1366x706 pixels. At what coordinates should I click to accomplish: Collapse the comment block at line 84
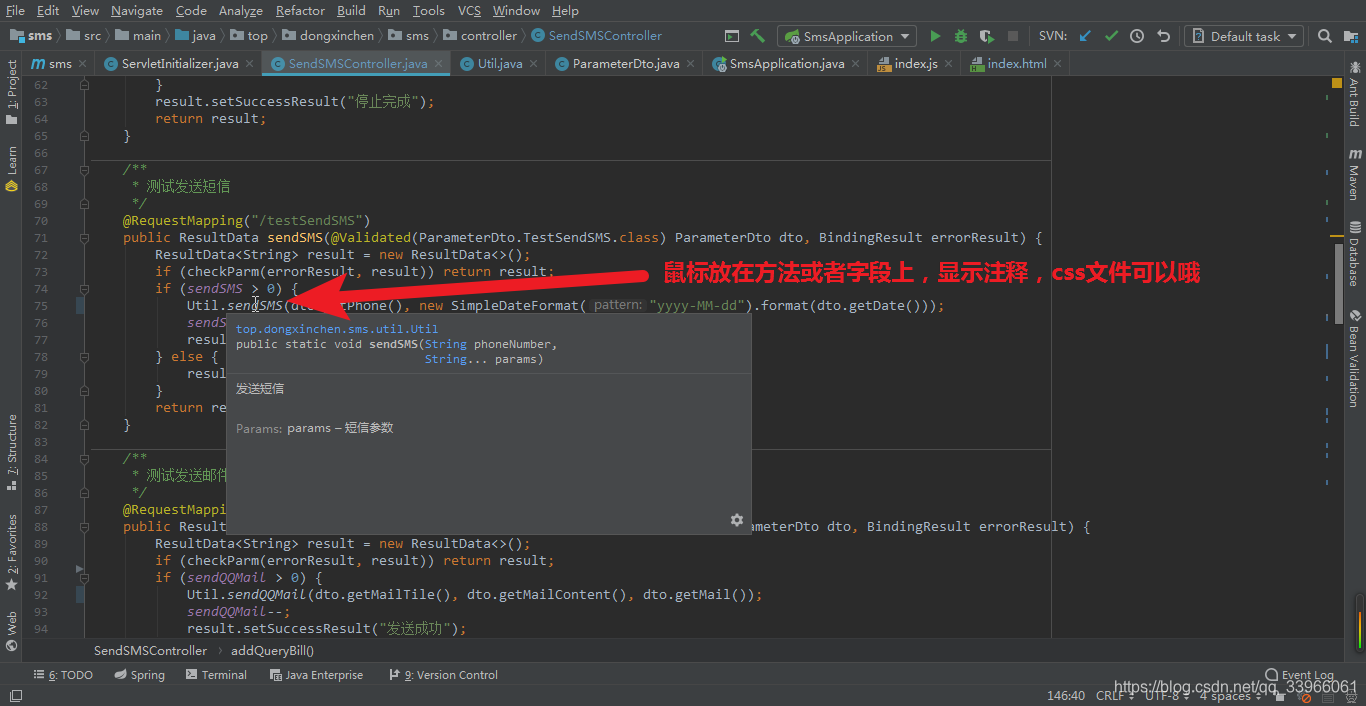(x=84, y=459)
